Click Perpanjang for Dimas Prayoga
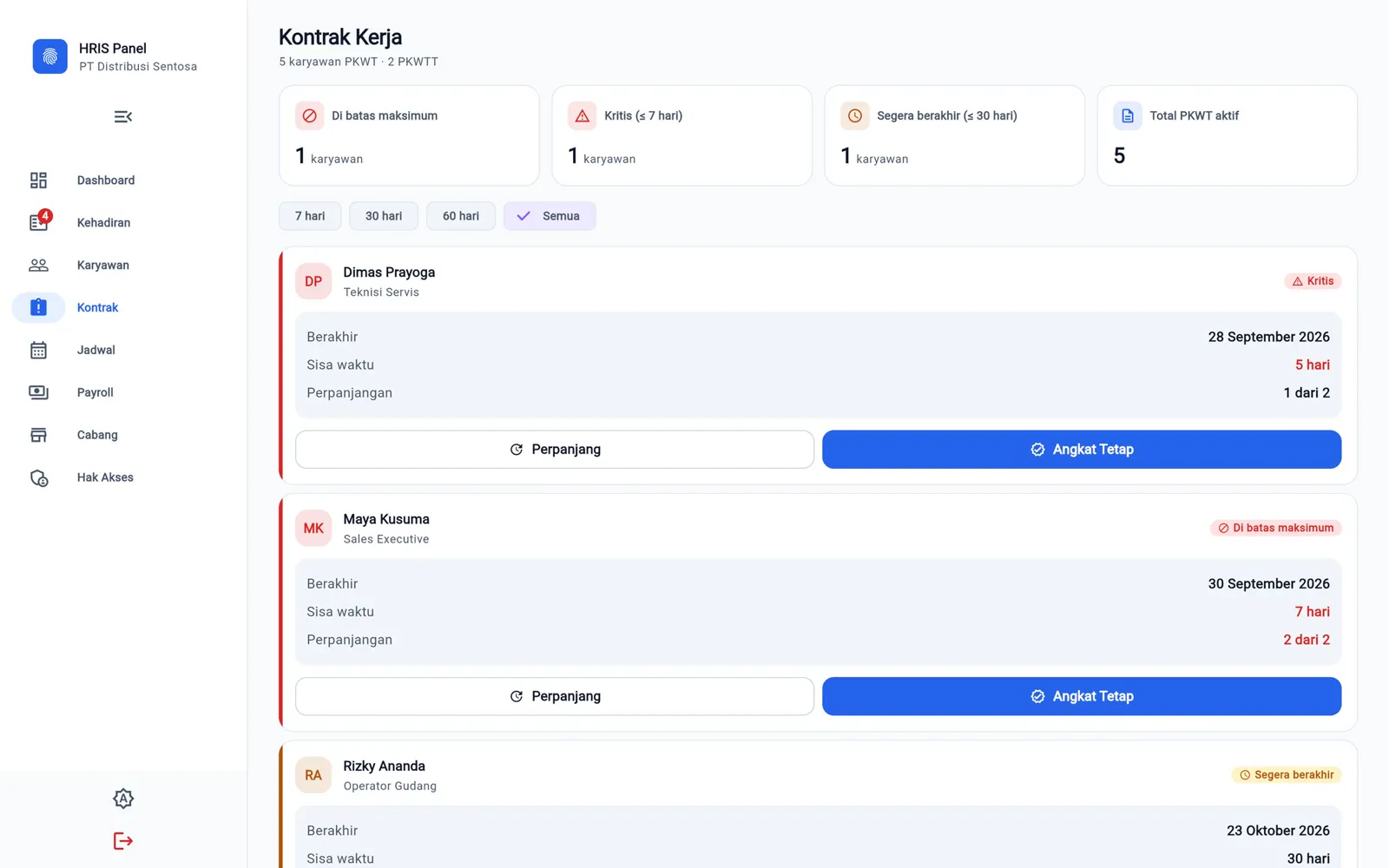Image resolution: width=1389 pixels, height=868 pixels. pyautogui.click(x=555, y=450)
